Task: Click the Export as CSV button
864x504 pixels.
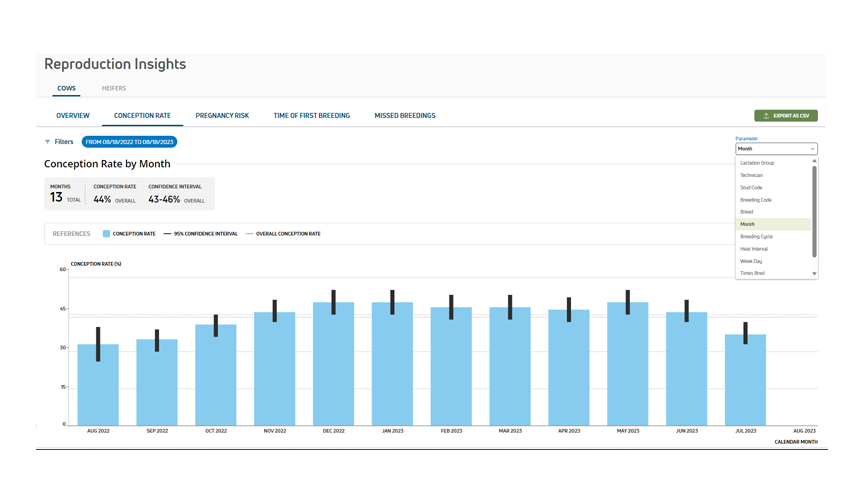Action: point(786,116)
